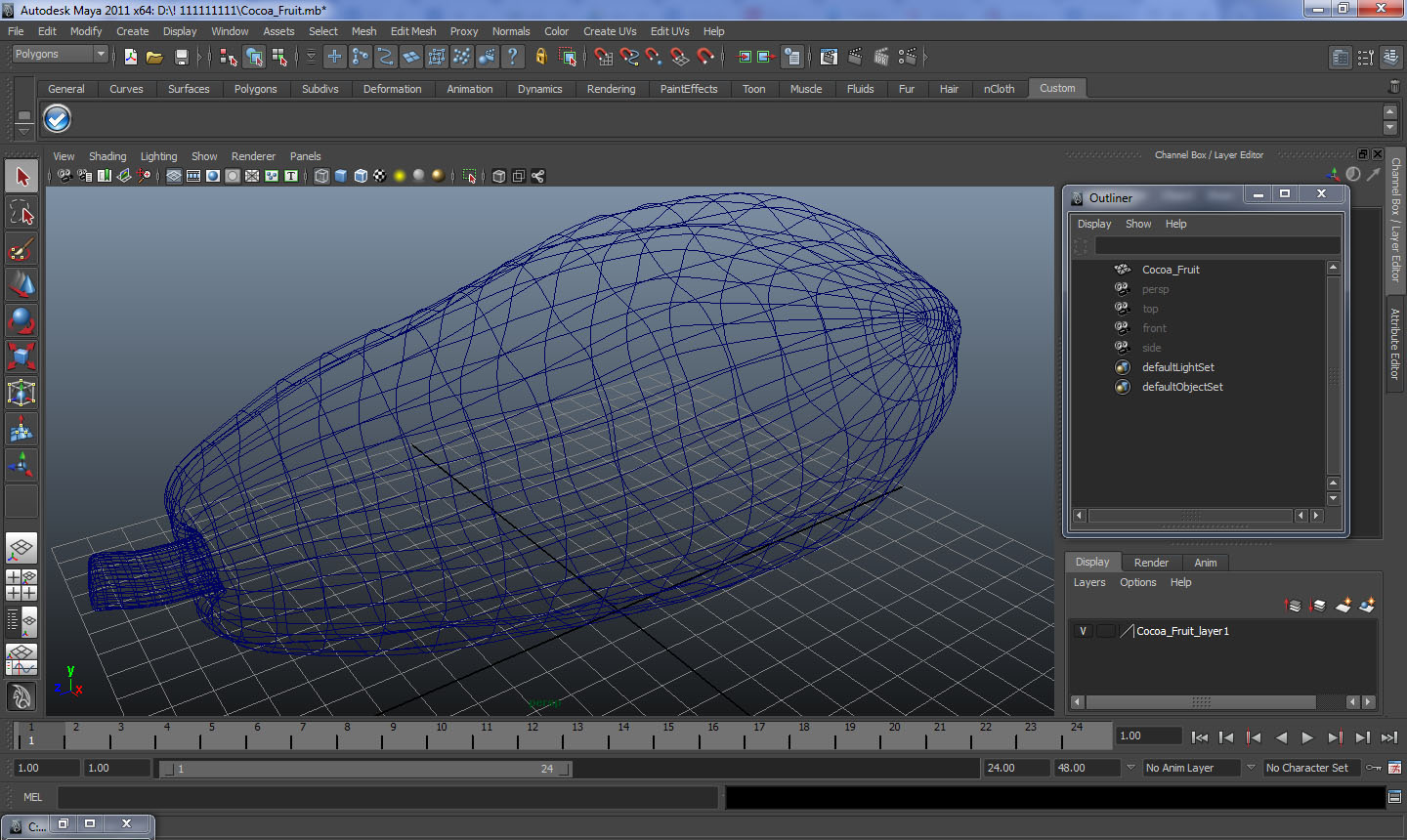
Task: Click the question mark help icon
Action: 512,57
